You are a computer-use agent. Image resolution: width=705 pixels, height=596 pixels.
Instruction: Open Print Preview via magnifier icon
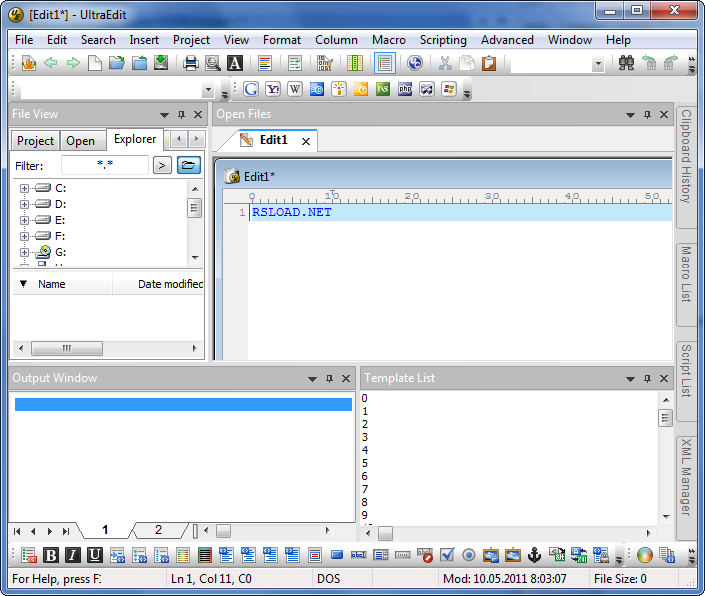(x=213, y=63)
